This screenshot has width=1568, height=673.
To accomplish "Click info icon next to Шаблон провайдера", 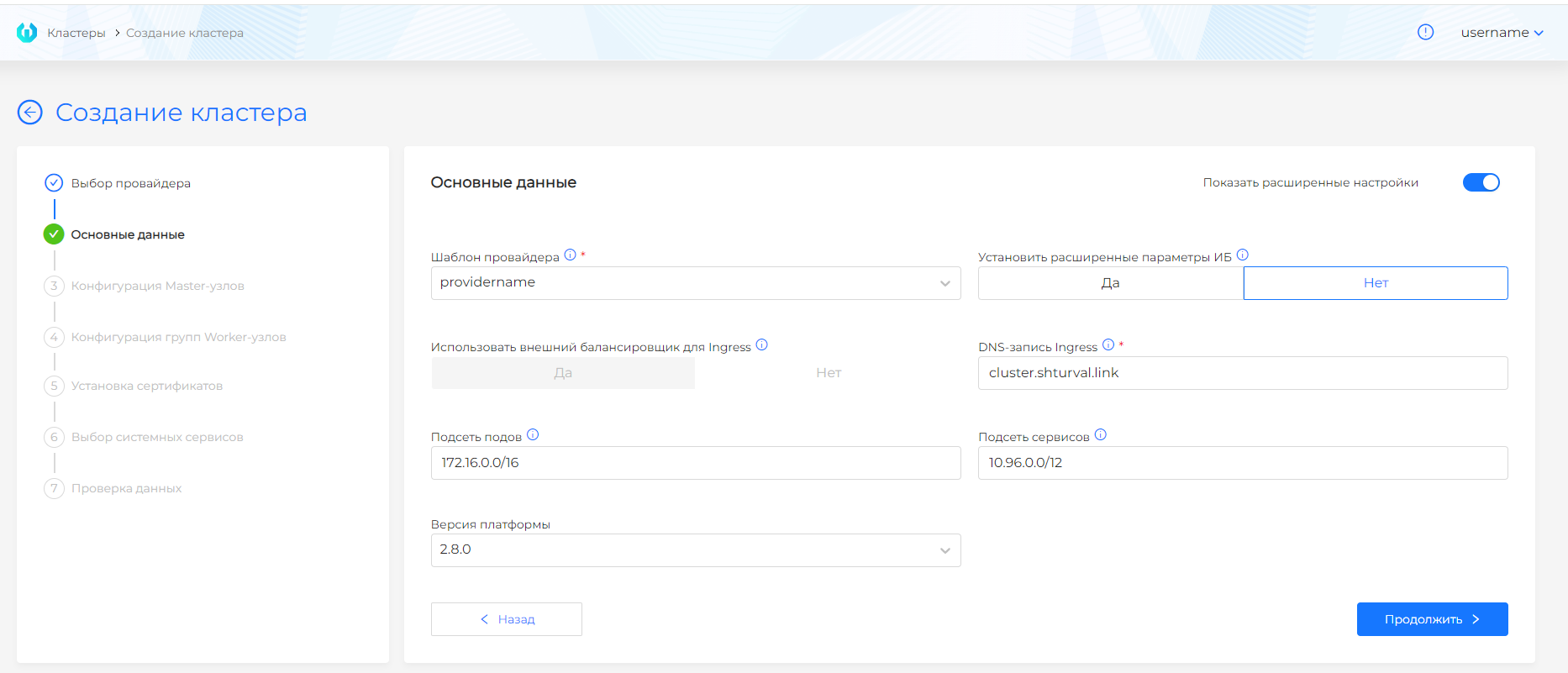I will pos(570,255).
